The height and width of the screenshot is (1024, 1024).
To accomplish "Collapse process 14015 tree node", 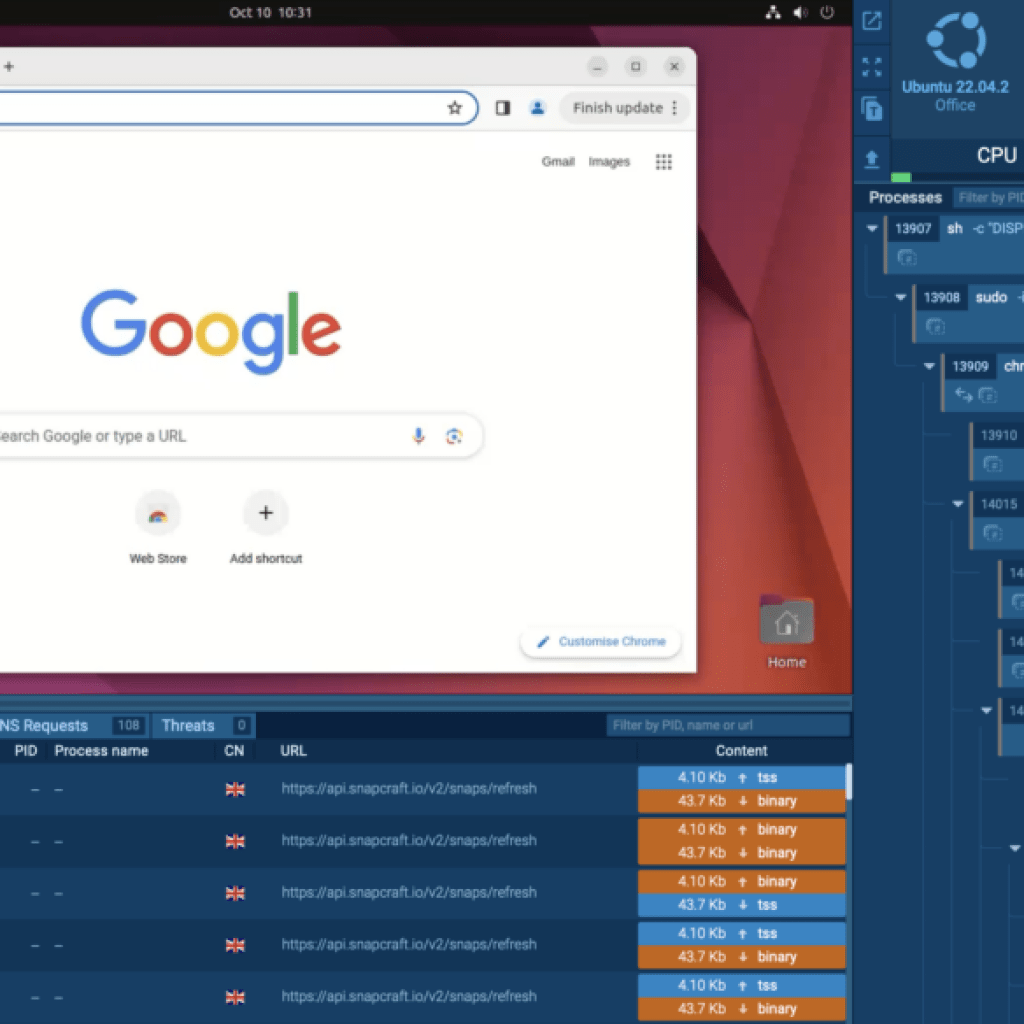I will (958, 504).
